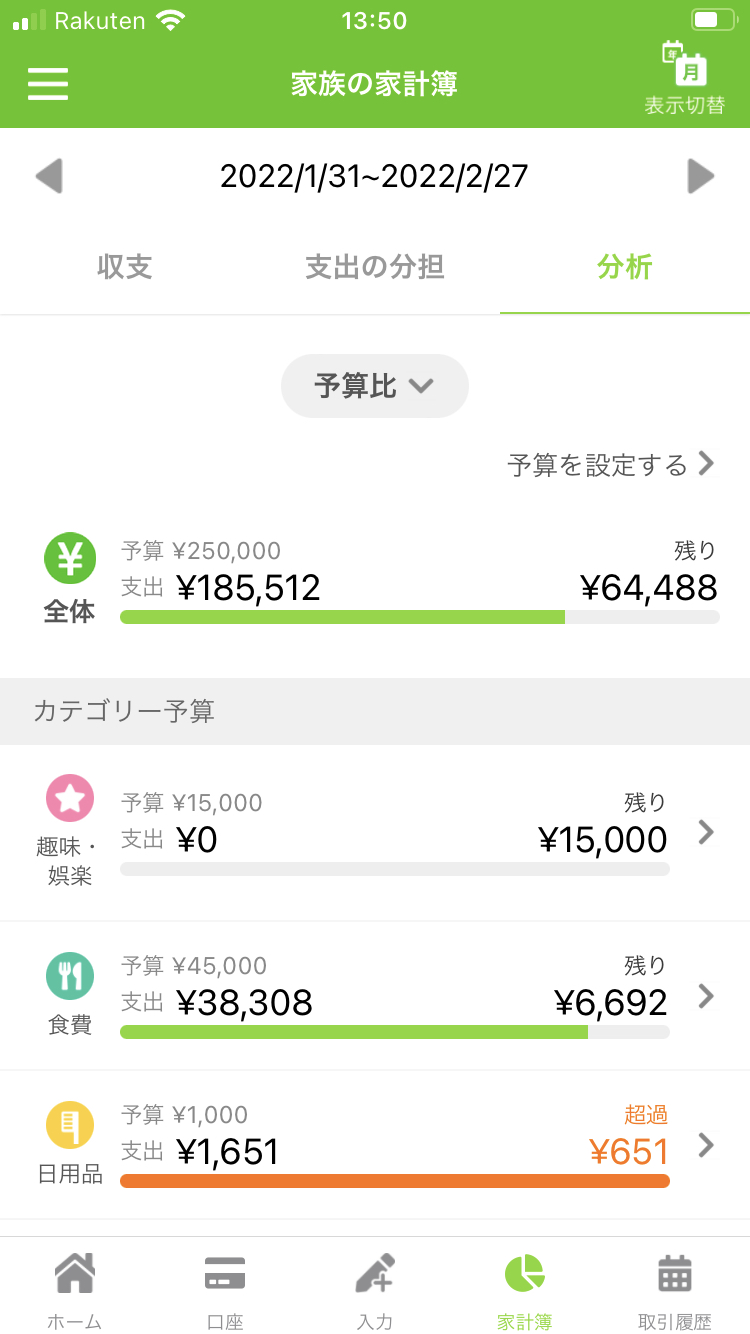Open 口座 card icon in bottom bar
This screenshot has width=750, height=1334.
(225, 1275)
